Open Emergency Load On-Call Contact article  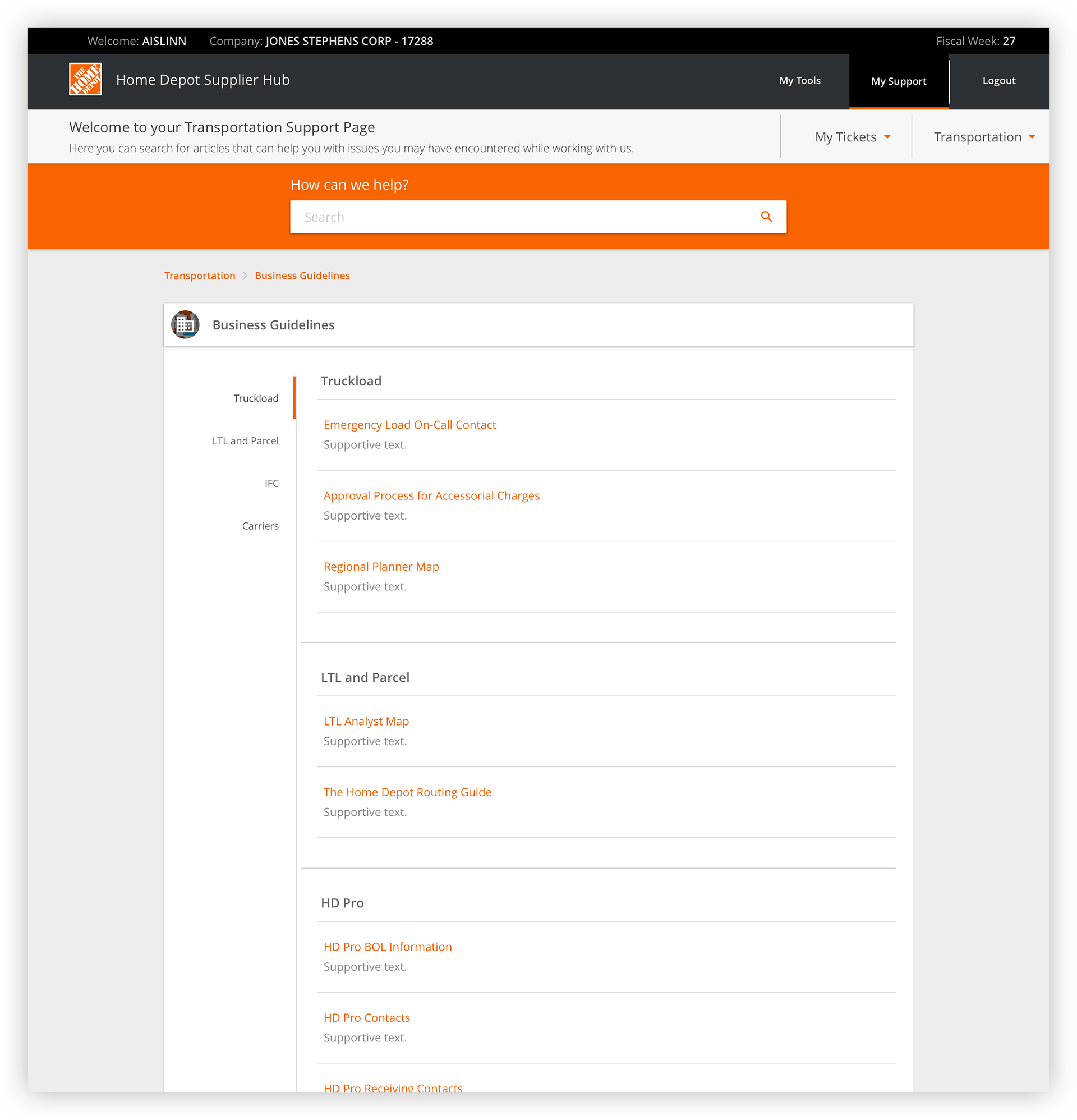[x=409, y=425]
